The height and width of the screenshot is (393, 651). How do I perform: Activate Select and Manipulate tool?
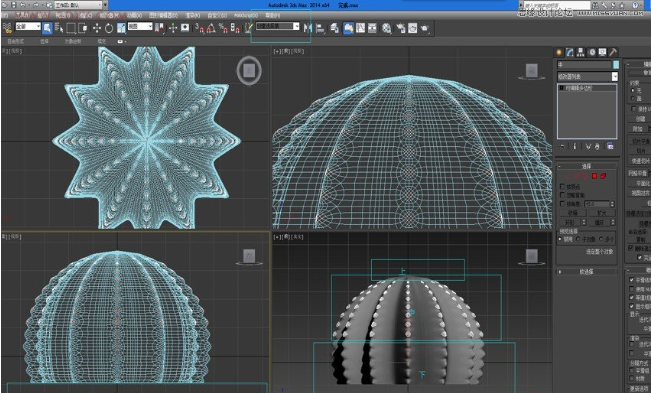pos(173,28)
